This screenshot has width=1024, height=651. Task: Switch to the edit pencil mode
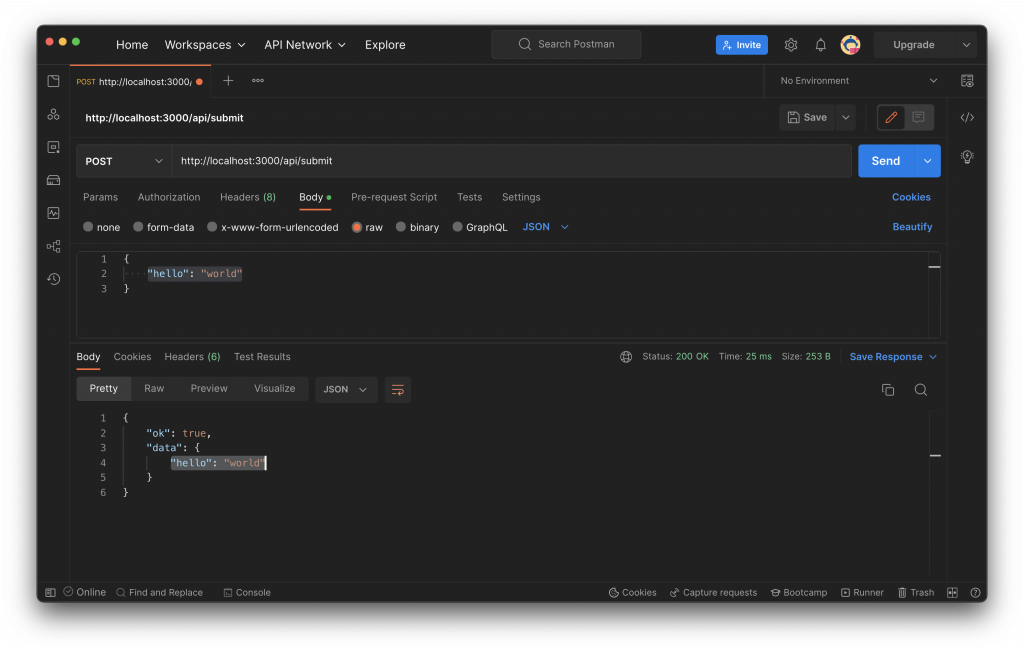(x=891, y=118)
